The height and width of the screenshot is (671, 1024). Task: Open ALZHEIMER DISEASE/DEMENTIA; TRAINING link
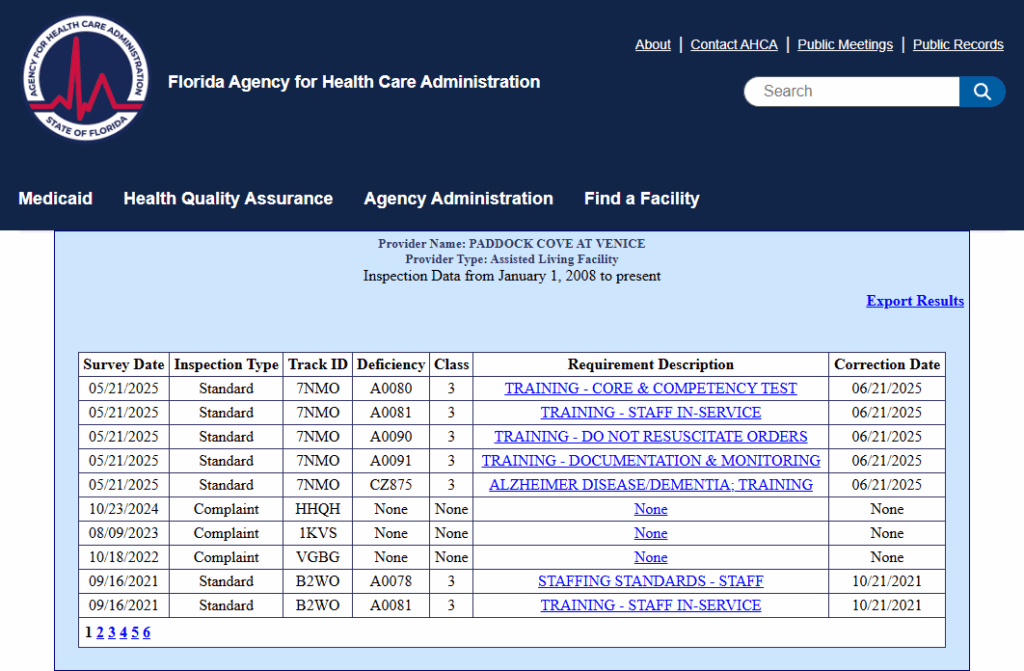click(x=650, y=485)
